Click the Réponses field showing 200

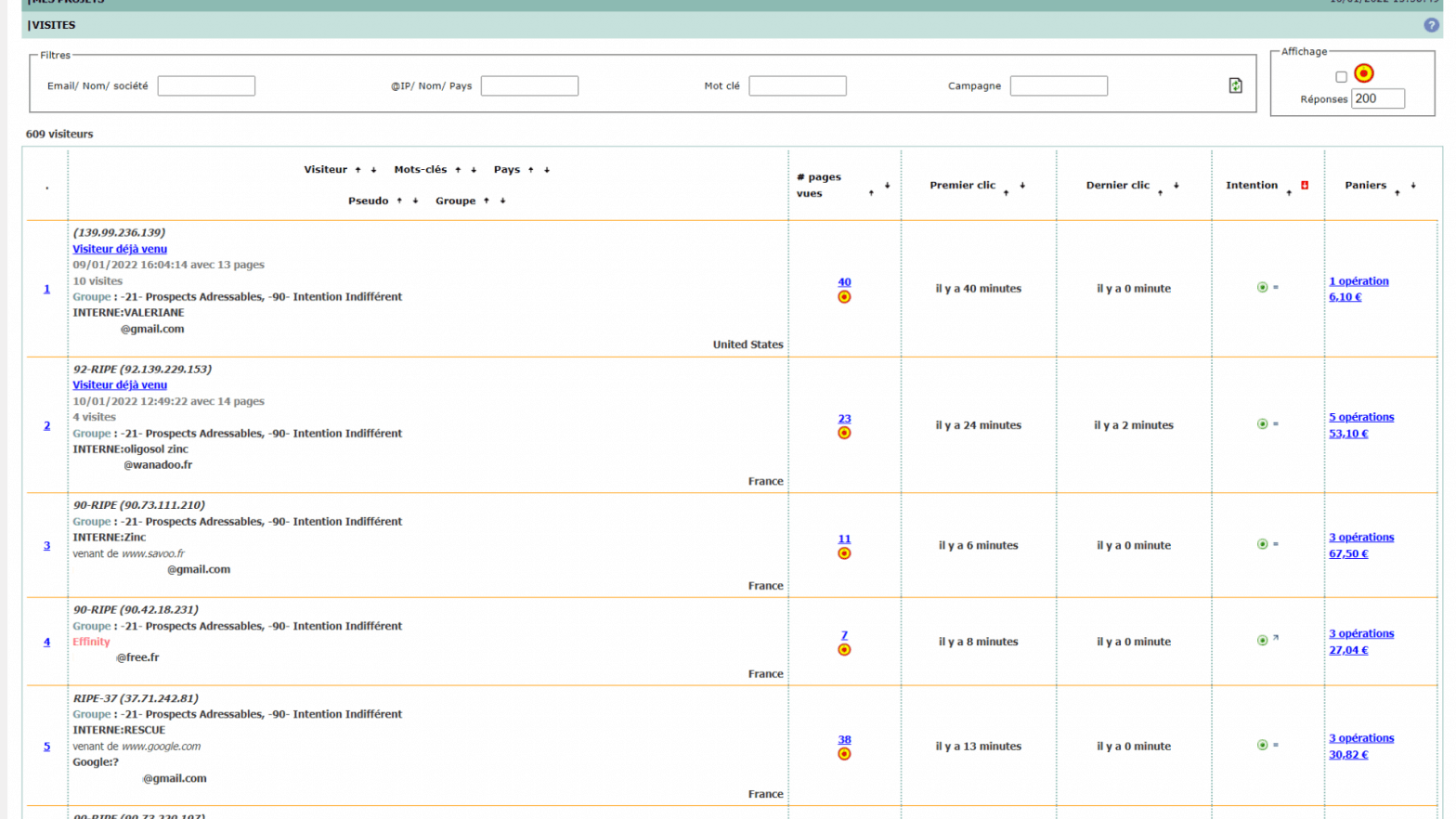(1378, 98)
